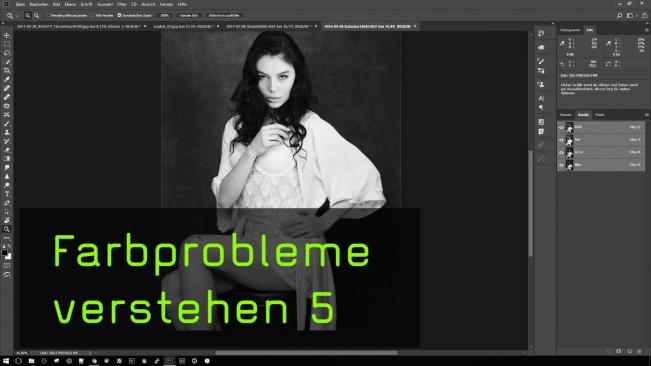
Task: Select the Lasso tool
Action: click(x=7, y=53)
